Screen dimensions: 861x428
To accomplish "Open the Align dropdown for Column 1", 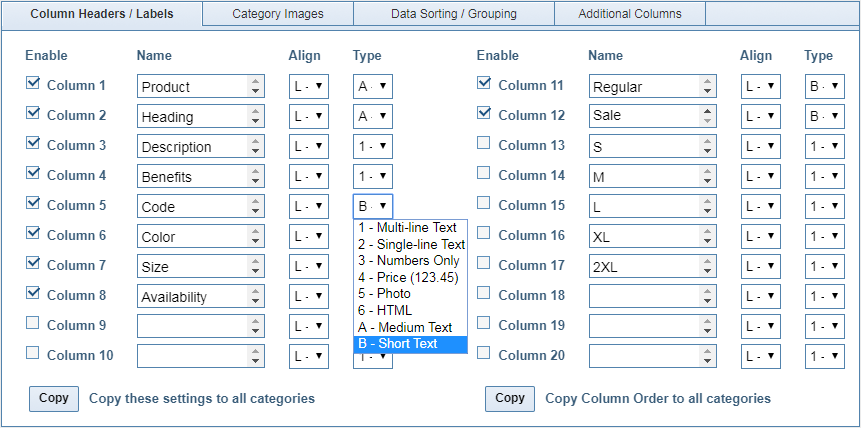I will tap(308, 87).
